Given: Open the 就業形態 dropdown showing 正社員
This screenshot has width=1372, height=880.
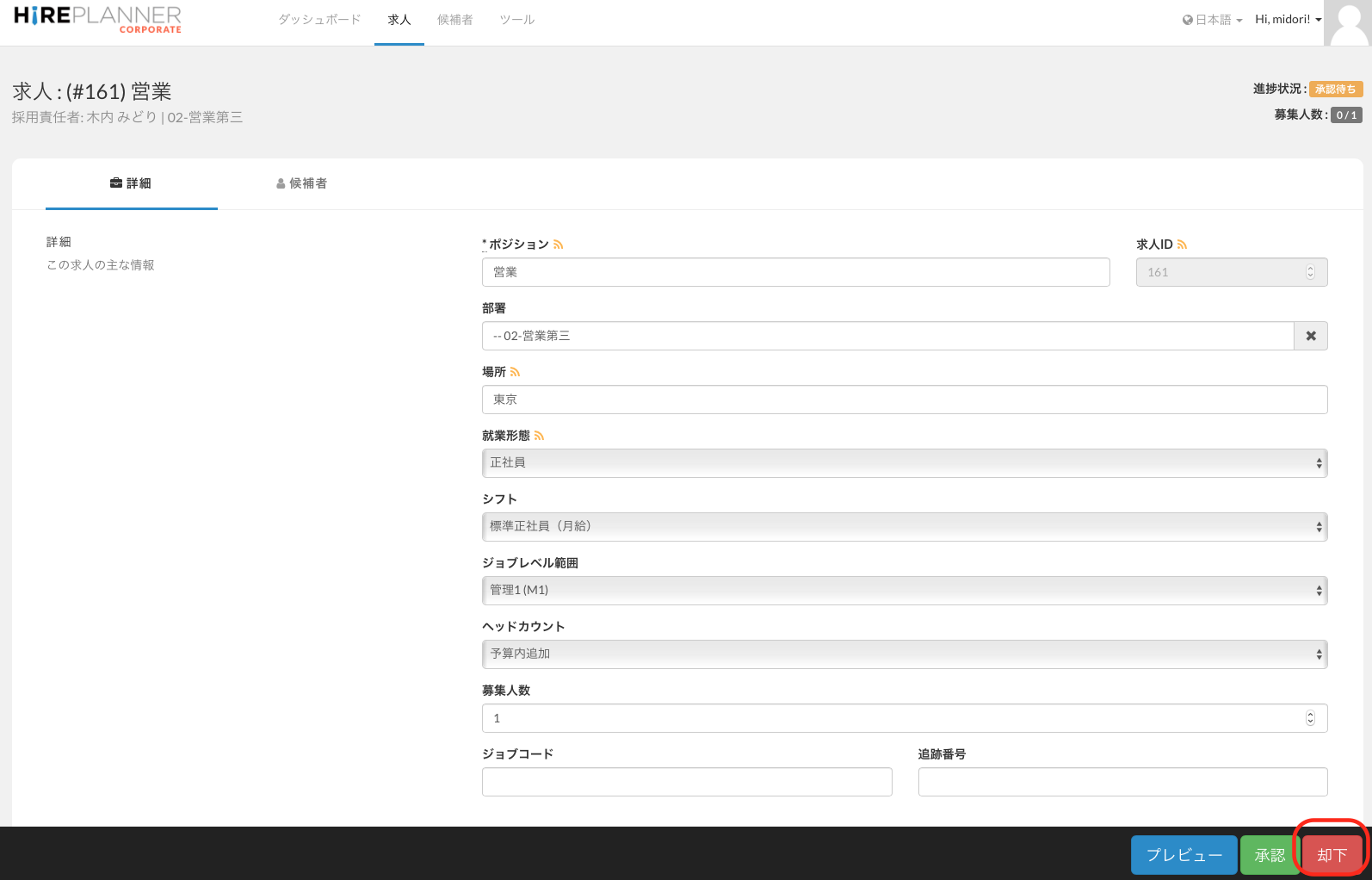Looking at the screenshot, I should [x=904, y=463].
